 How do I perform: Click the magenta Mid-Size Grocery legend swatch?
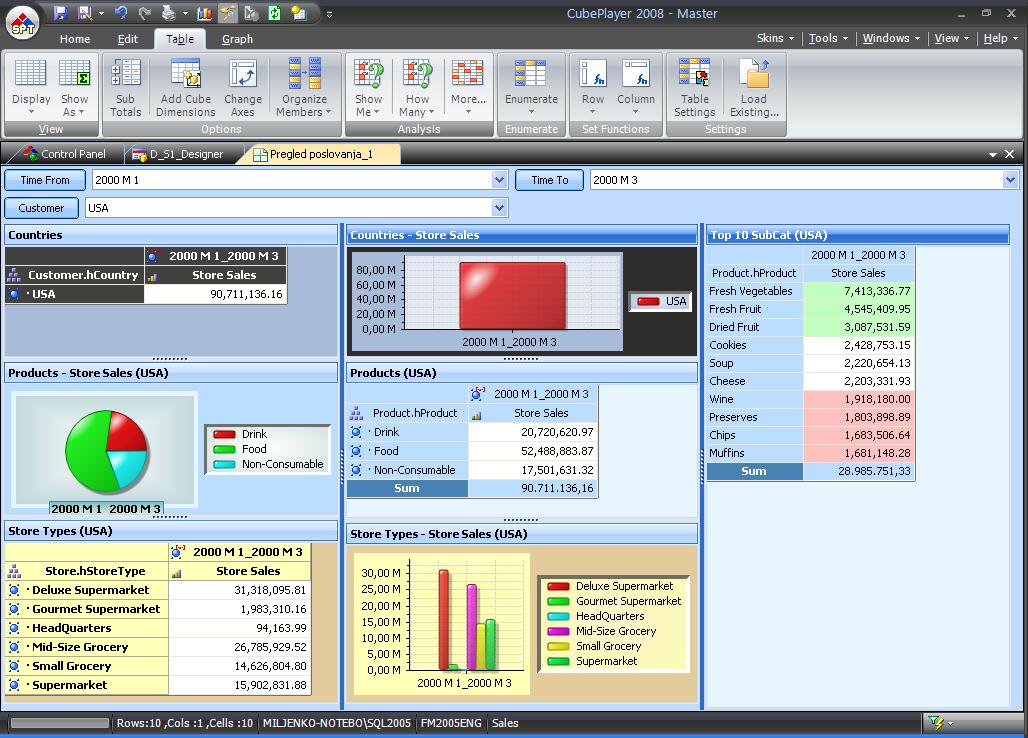coord(559,631)
